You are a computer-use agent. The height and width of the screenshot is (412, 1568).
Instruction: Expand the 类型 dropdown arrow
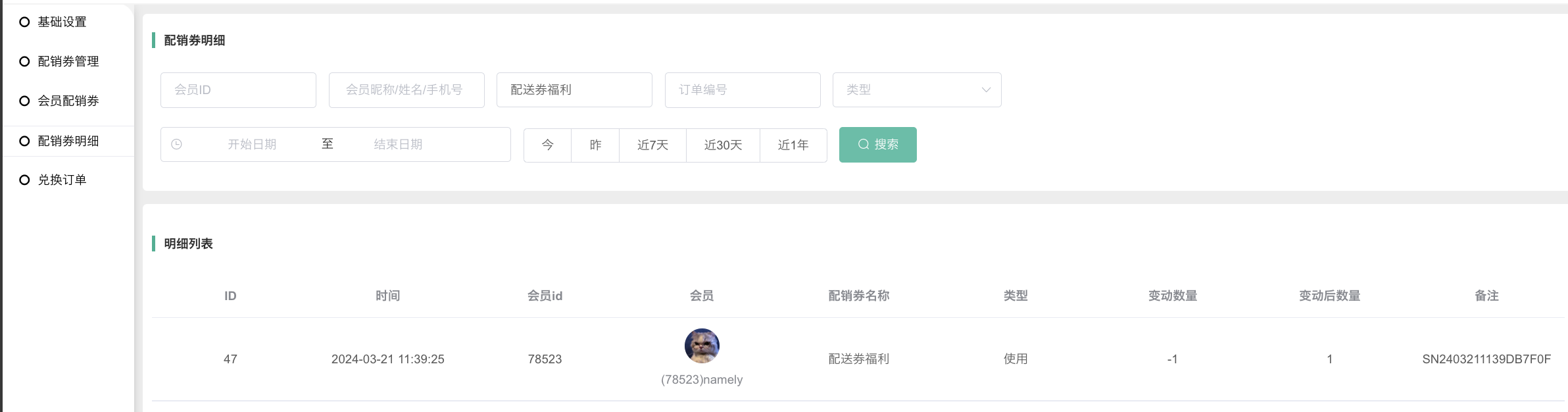tap(986, 90)
